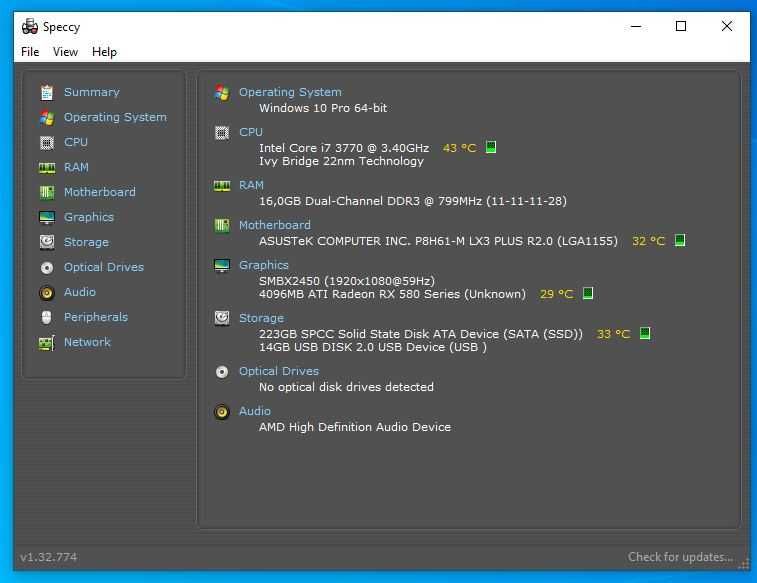Click the Network card icon in sidebar

coord(47,343)
